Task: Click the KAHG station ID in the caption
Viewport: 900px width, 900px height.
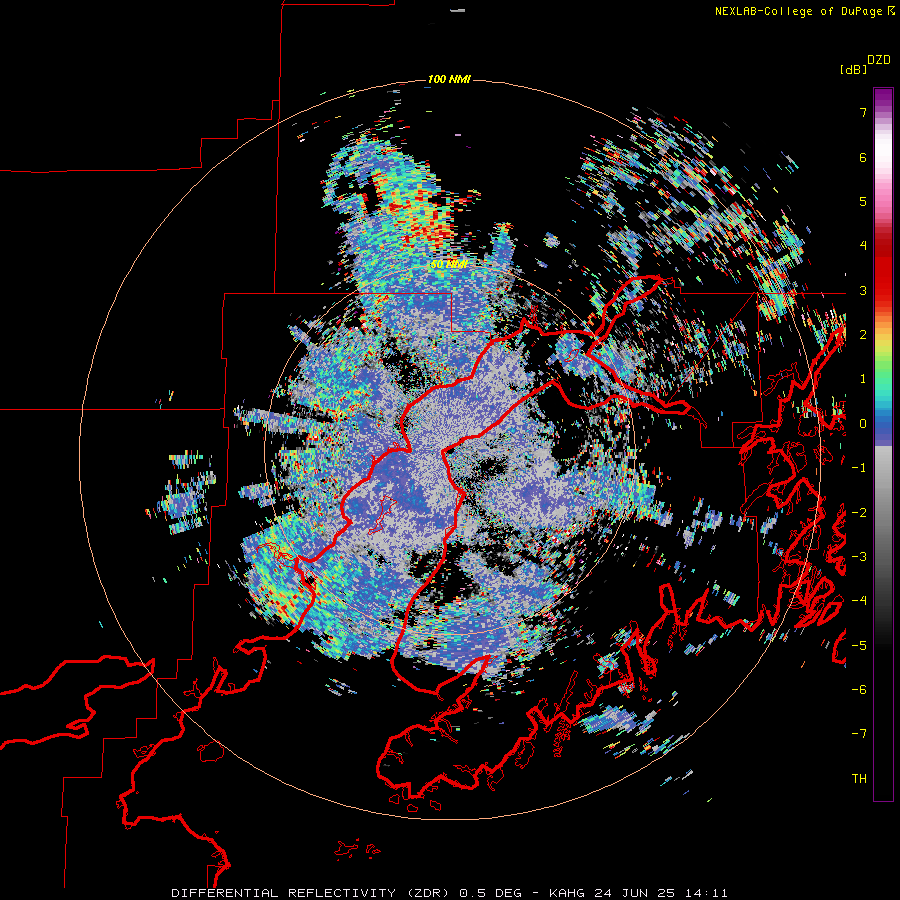Action: tap(567, 893)
